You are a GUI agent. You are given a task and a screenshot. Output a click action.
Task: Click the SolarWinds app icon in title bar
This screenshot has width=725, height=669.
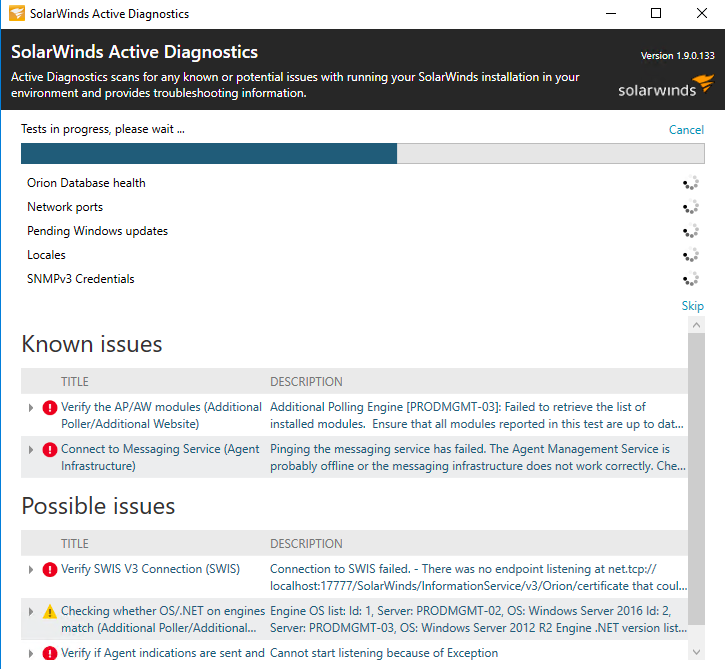15,14
